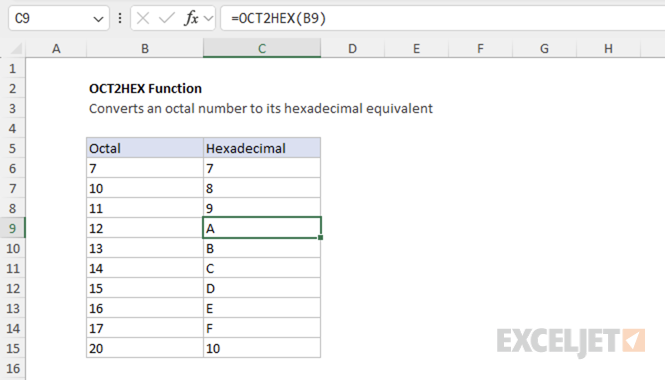Click octal cell containing 13
The width and height of the screenshot is (665, 380).
[x=145, y=248]
